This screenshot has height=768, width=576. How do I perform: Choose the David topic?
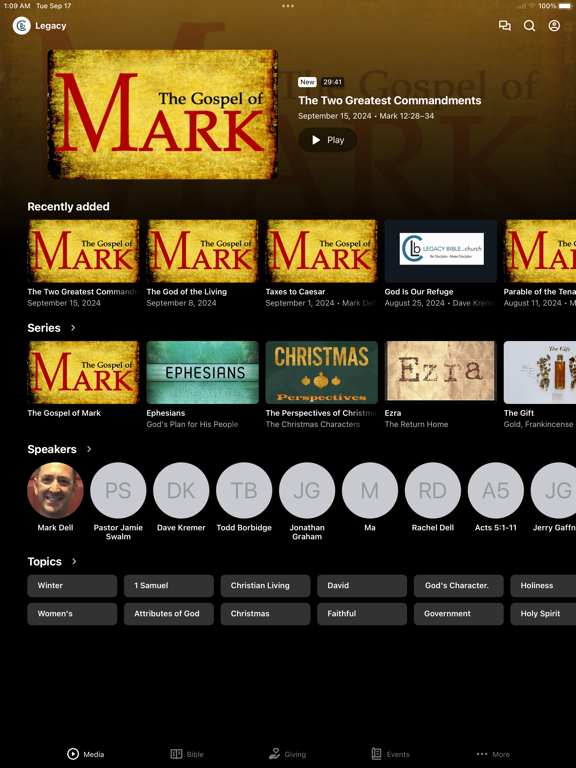[362, 586]
